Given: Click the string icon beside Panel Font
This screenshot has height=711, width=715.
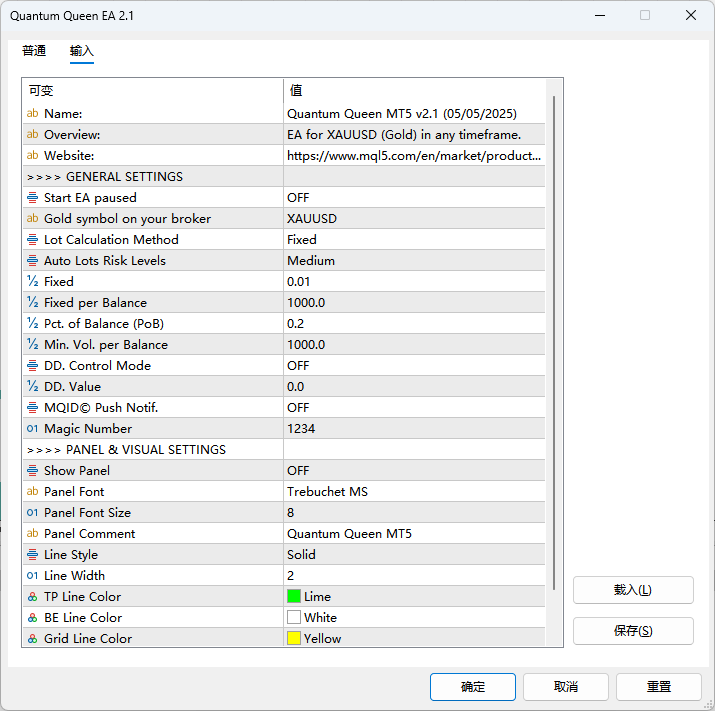Looking at the screenshot, I should [32, 492].
